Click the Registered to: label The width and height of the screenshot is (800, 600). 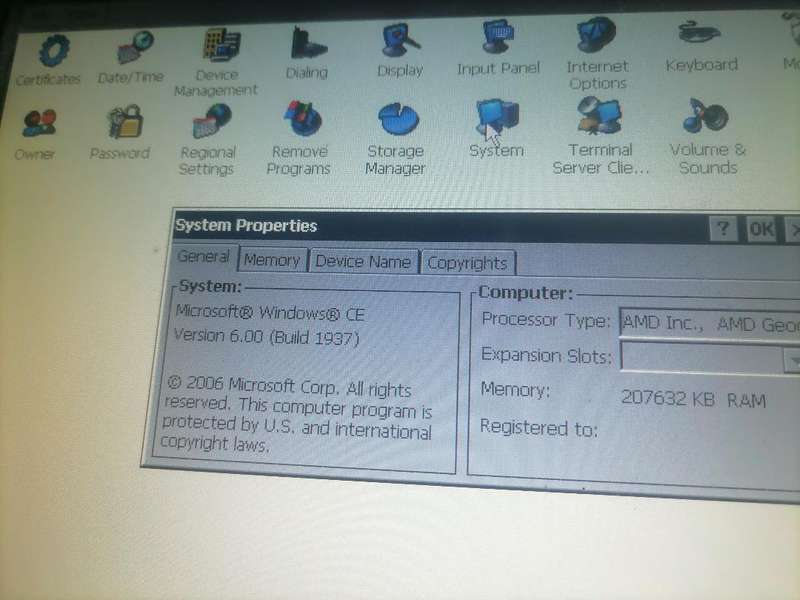[539, 428]
